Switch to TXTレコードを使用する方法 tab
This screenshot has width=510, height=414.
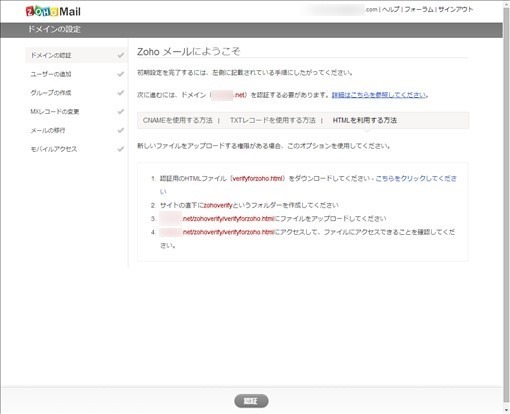pyautogui.click(x=273, y=120)
